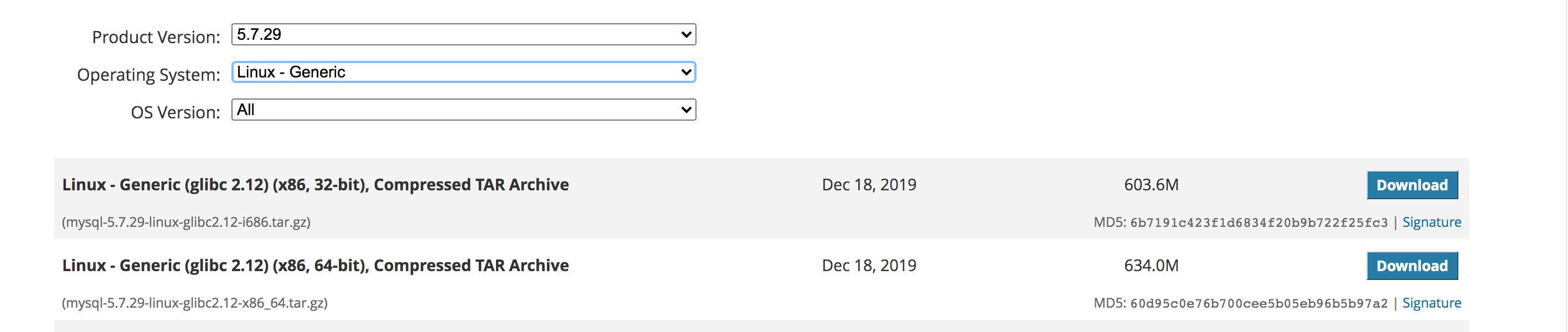Click the OS Version label
Viewport: 1568px width, 332px height.
(176, 112)
